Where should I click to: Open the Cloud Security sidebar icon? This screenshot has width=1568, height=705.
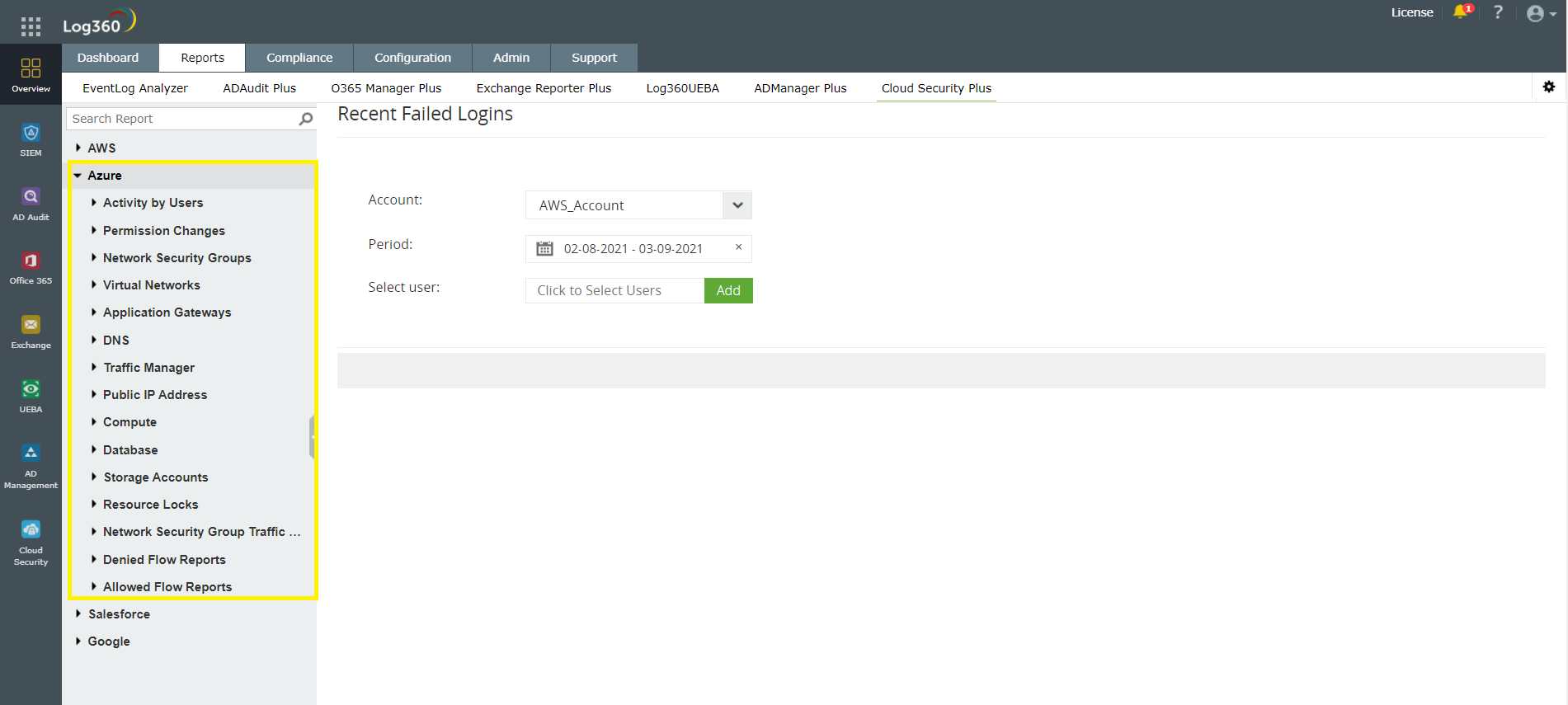[x=31, y=543]
